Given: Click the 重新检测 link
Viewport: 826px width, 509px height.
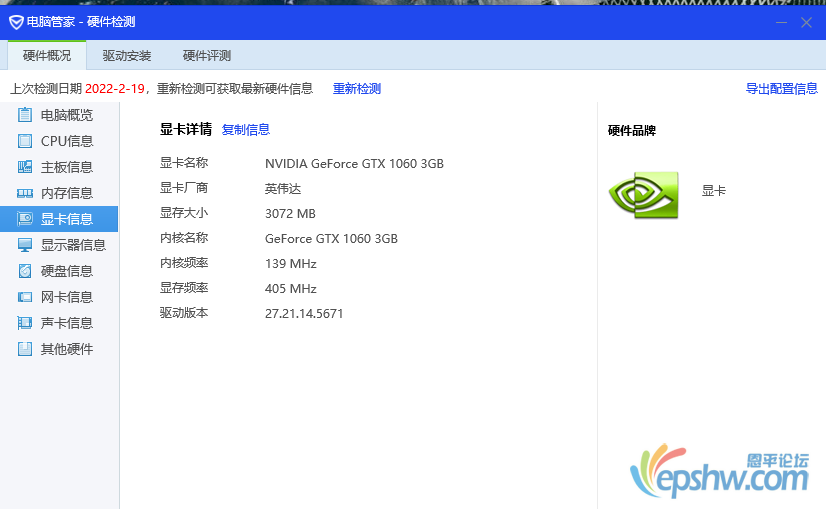Looking at the screenshot, I should coord(357,89).
